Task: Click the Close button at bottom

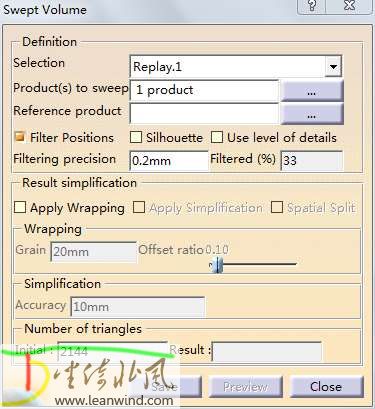Action: 326,387
